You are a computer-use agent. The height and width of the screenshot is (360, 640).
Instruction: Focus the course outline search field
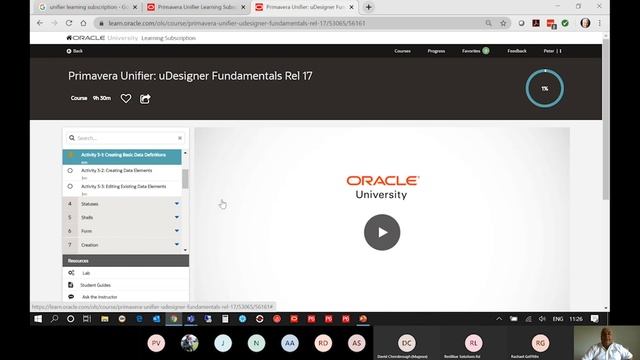[x=126, y=138]
